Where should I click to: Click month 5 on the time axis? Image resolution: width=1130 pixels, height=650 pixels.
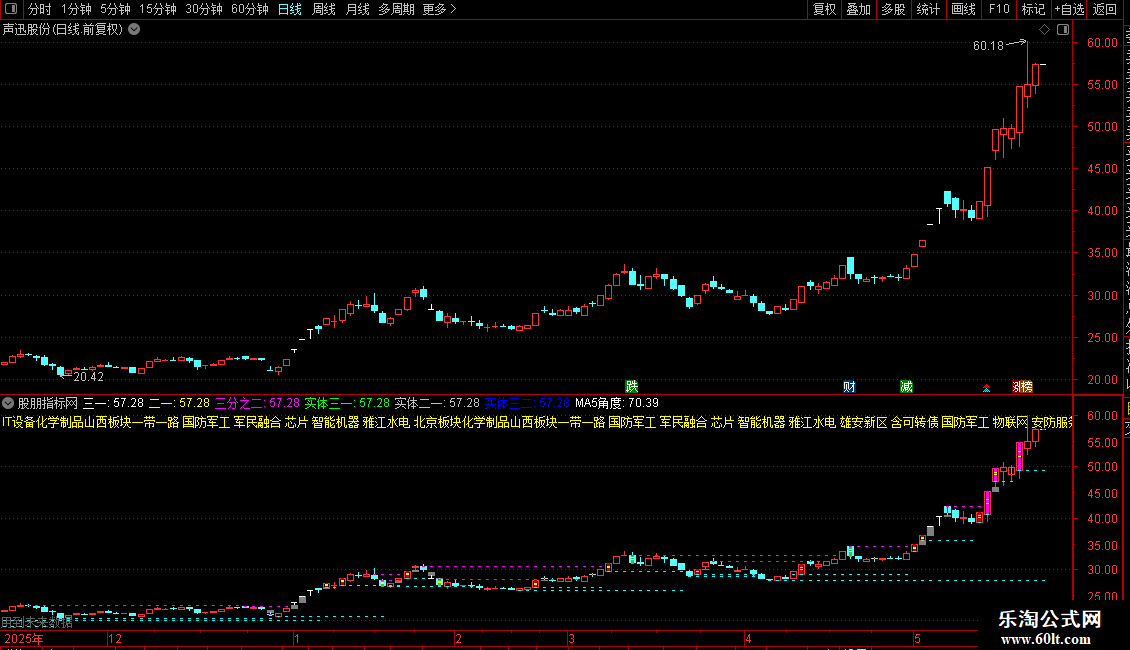coord(917,638)
